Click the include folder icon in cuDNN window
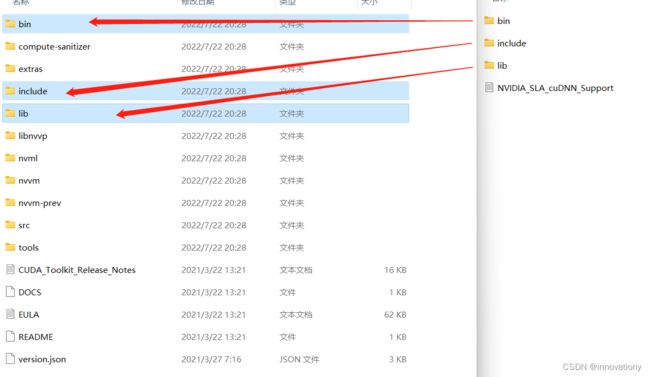The image size is (650, 377). point(489,43)
